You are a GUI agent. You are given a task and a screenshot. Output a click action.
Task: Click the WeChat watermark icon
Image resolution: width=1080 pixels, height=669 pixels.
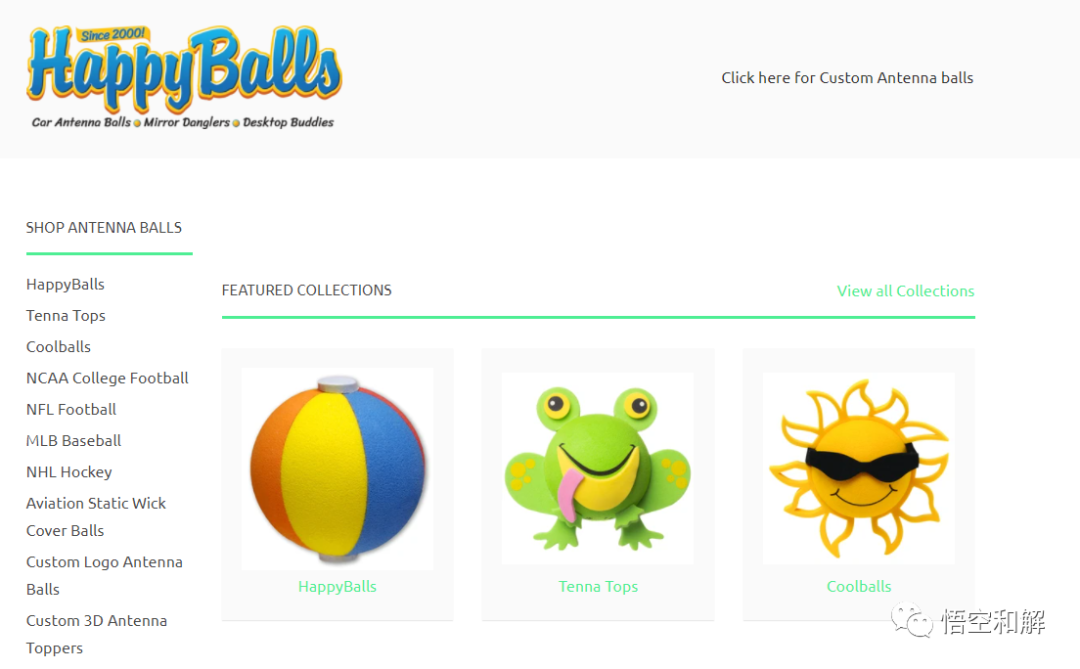point(911,620)
